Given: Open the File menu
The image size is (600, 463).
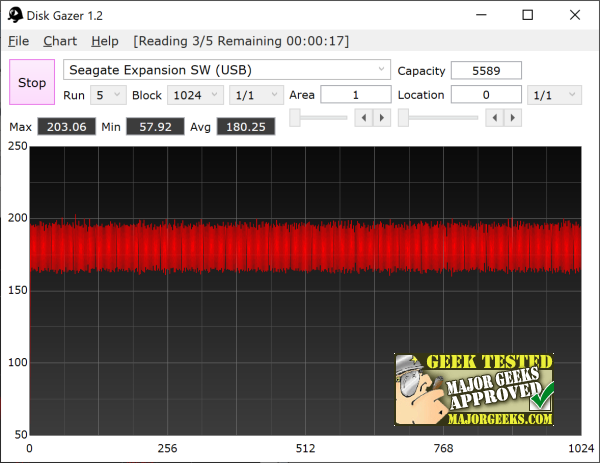Looking at the screenshot, I should [18, 41].
